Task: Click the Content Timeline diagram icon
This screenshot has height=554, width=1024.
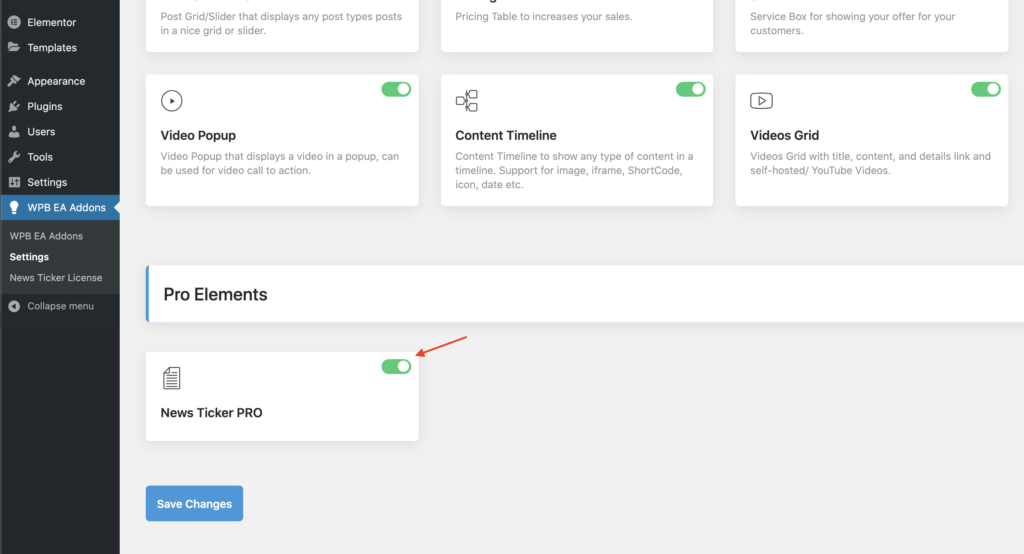Action: (x=467, y=101)
